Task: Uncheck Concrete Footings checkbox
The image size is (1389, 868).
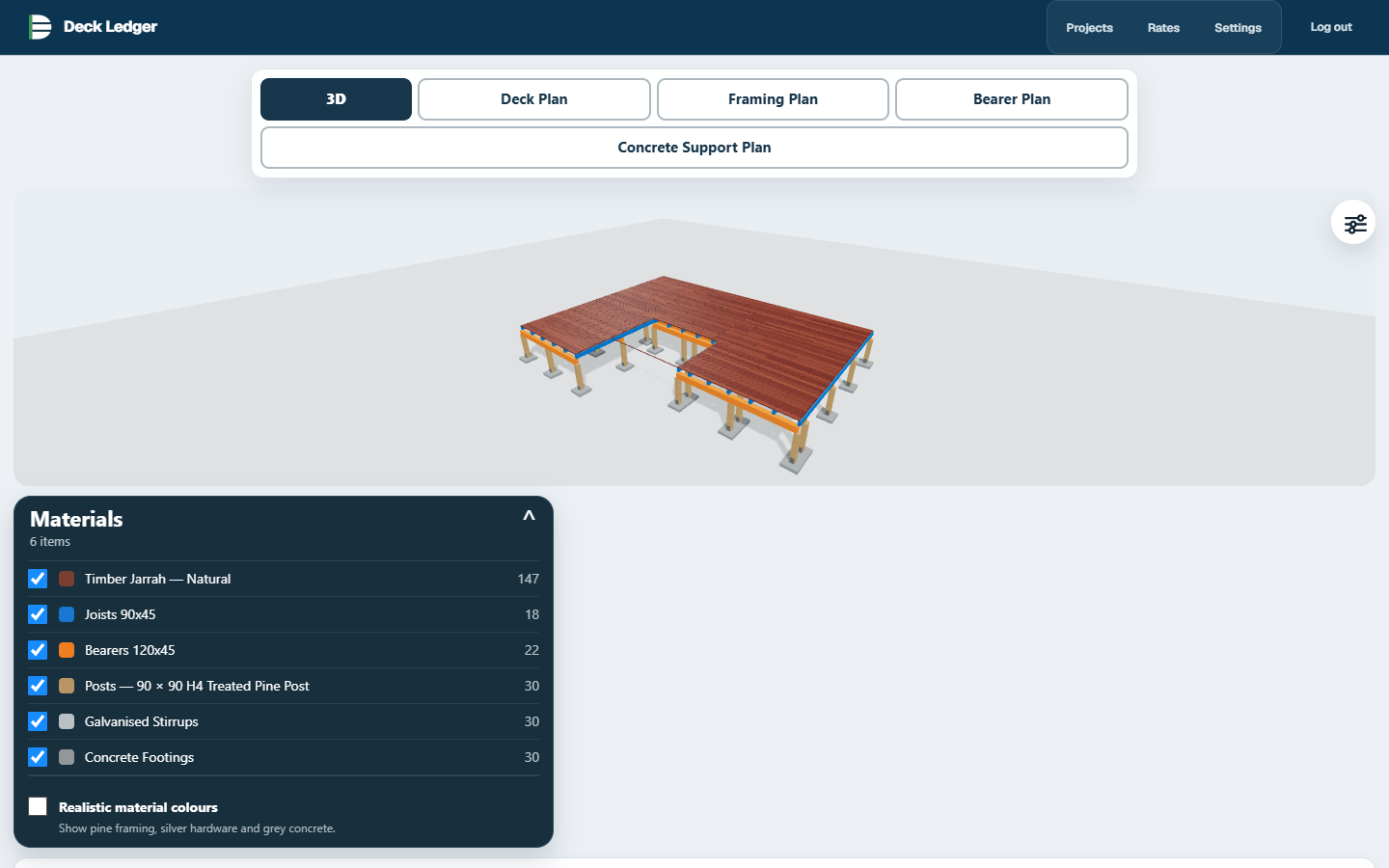Action: point(38,757)
